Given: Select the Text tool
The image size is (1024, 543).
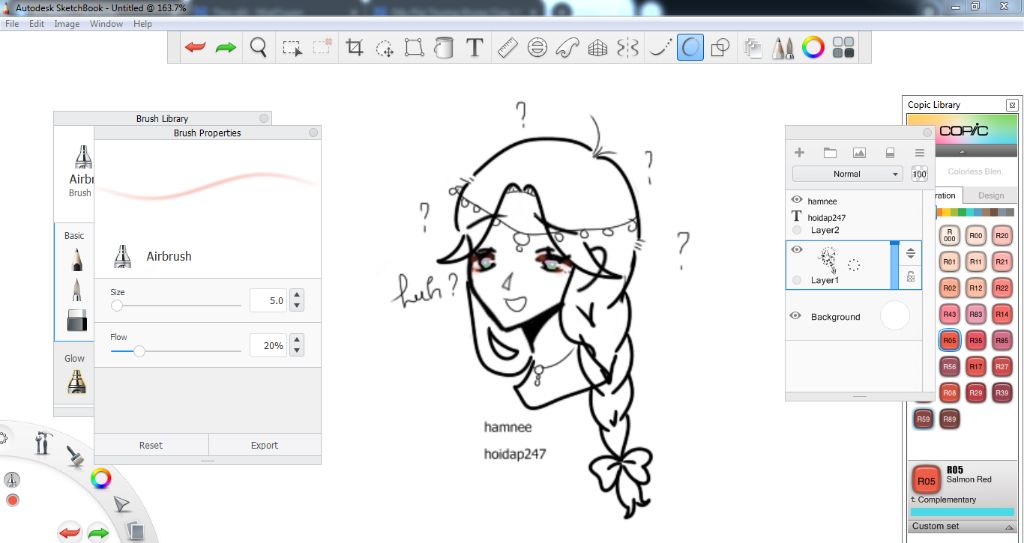Looking at the screenshot, I should (x=475, y=48).
